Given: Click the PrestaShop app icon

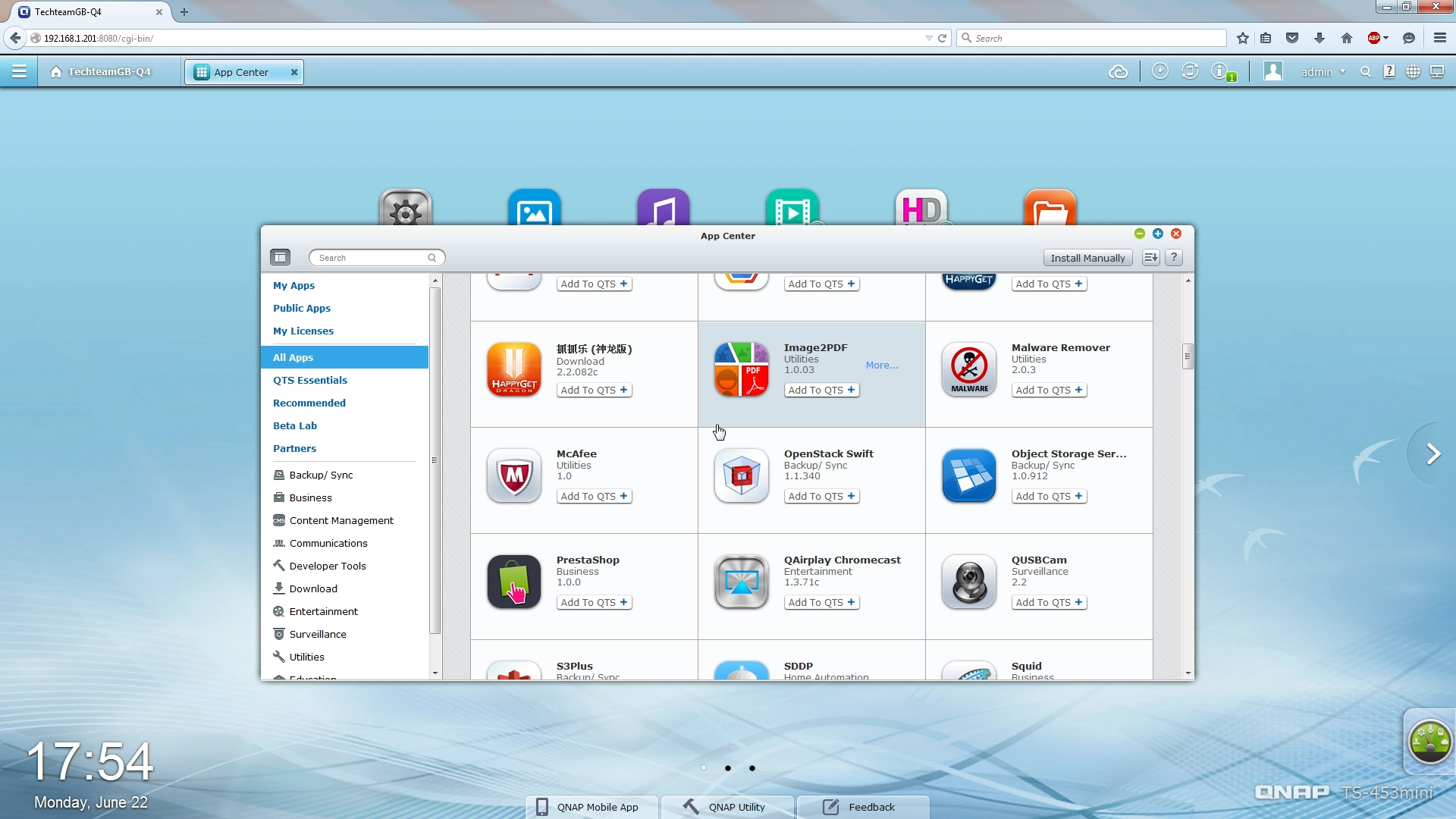Looking at the screenshot, I should 514,582.
